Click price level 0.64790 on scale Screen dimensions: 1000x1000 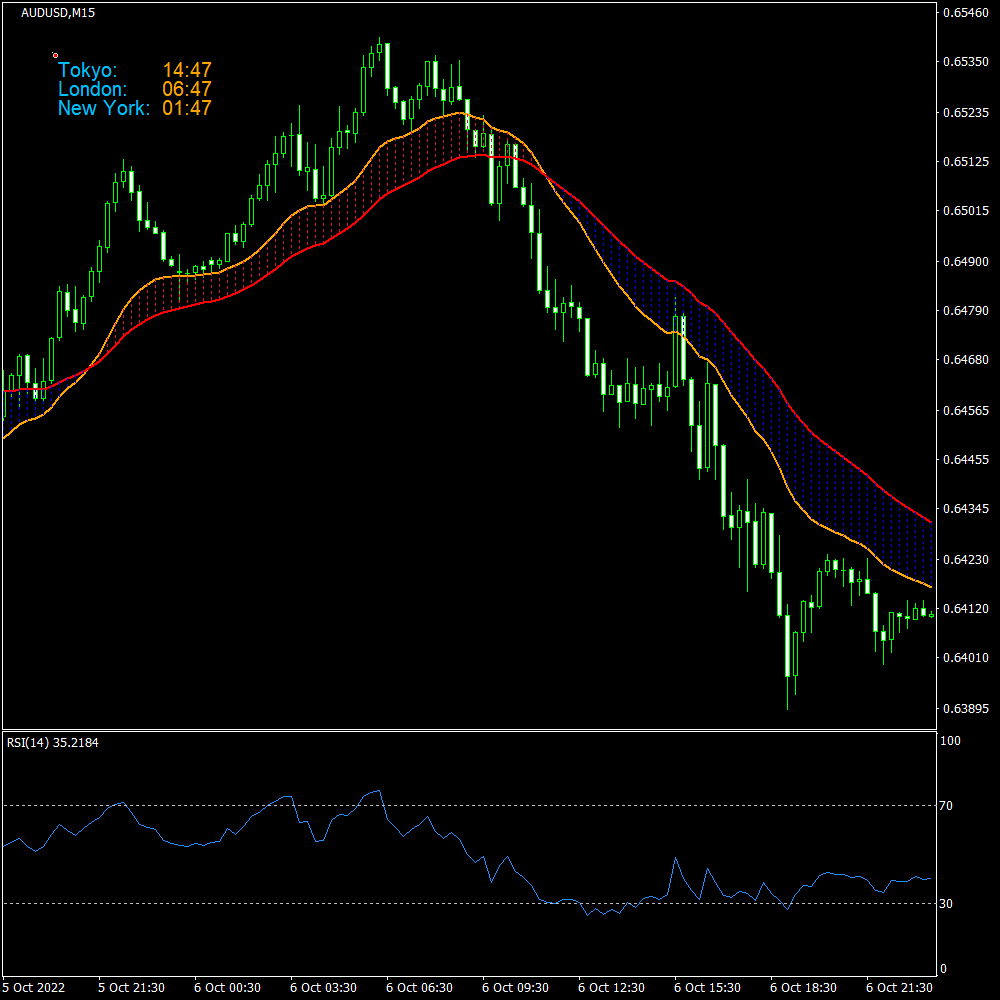[x=966, y=311]
